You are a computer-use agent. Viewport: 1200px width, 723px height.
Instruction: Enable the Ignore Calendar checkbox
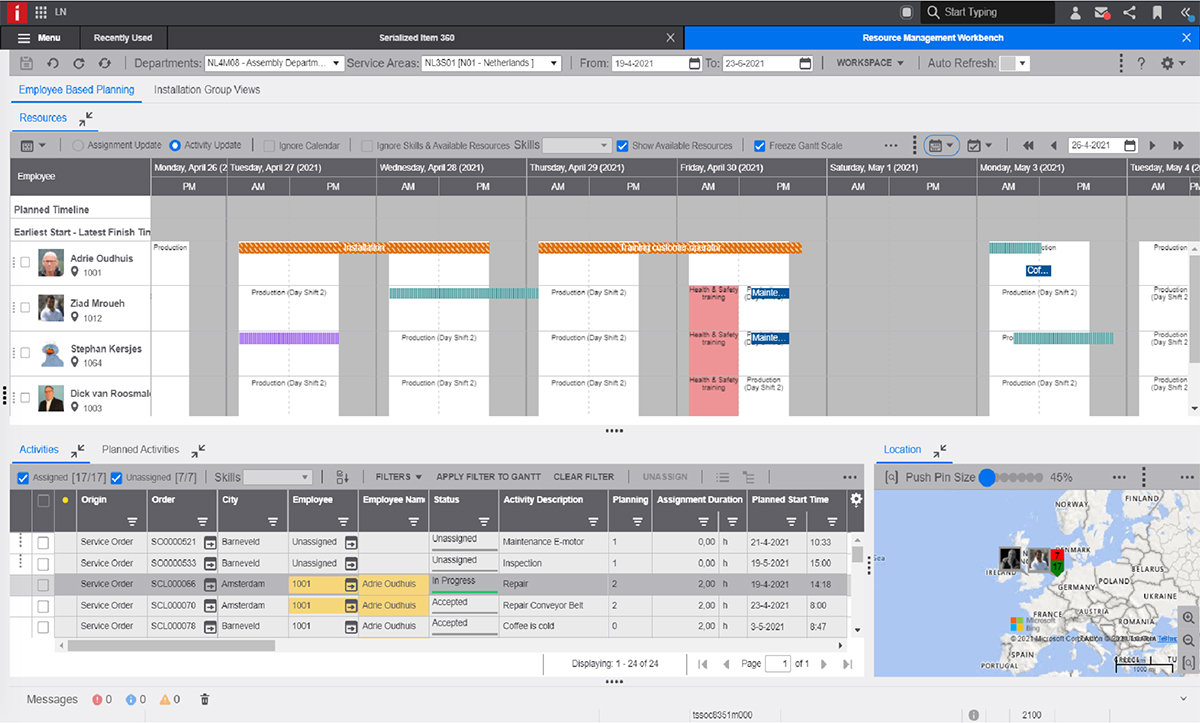click(x=269, y=146)
